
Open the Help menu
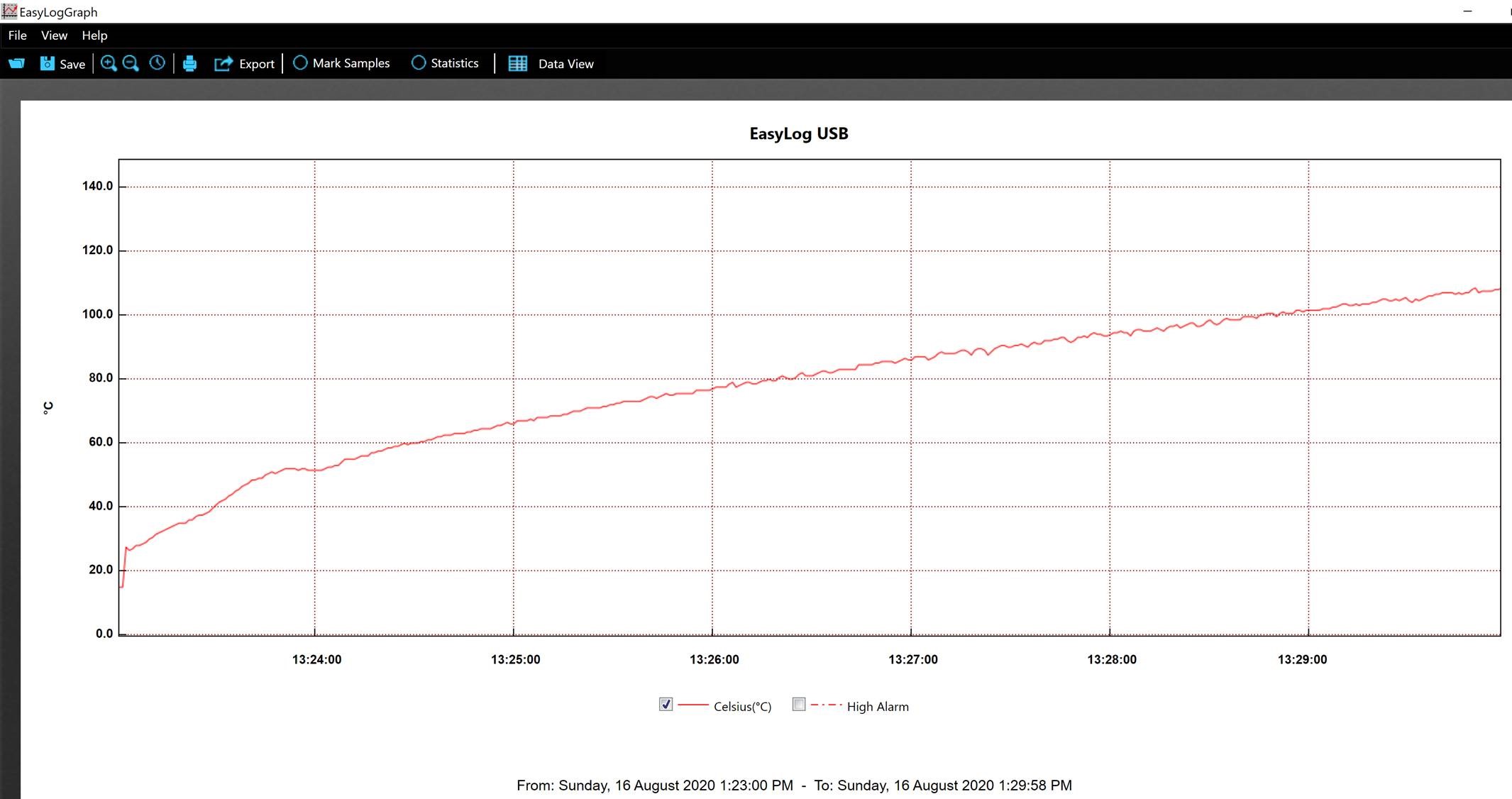pyautogui.click(x=94, y=35)
